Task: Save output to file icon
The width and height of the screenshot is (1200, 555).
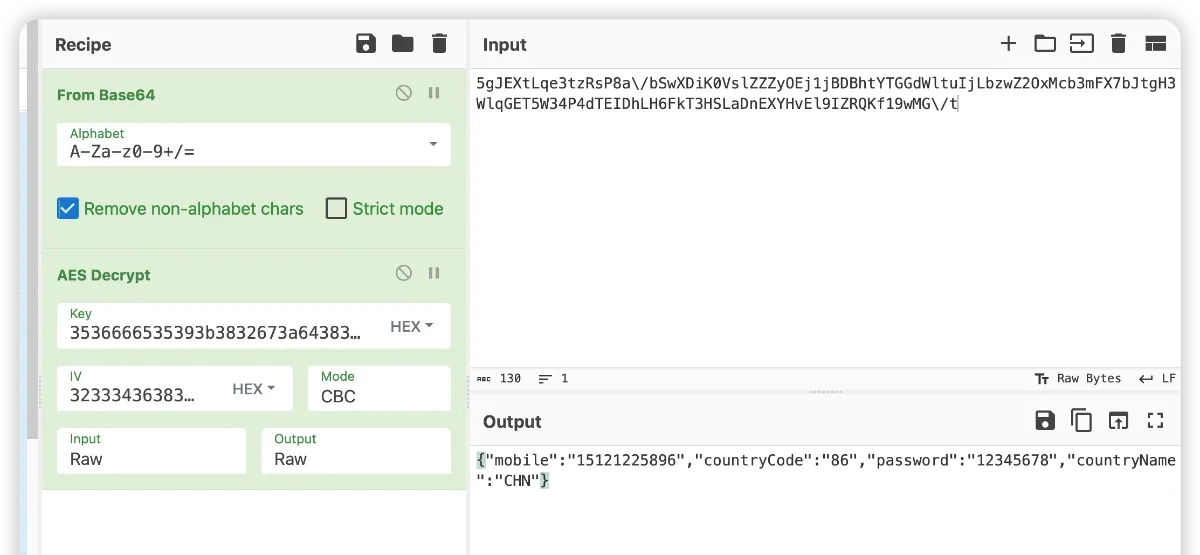Action: click(x=1045, y=420)
